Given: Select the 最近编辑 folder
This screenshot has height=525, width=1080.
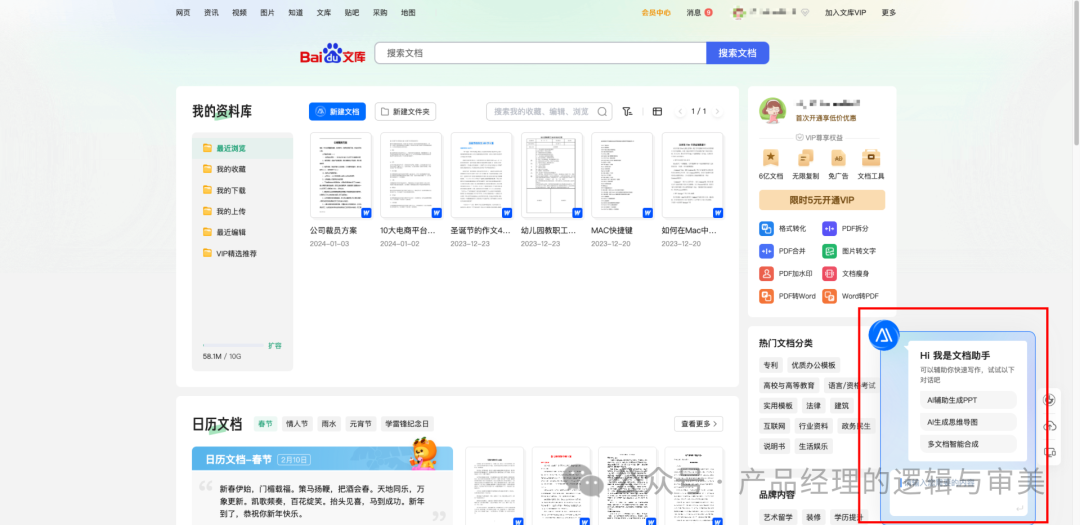Looking at the screenshot, I should tap(242, 232).
